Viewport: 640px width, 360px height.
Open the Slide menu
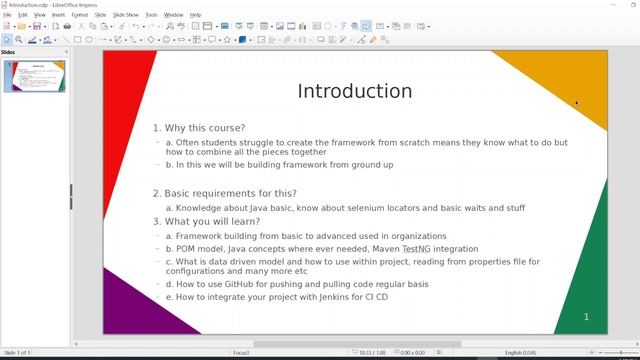point(100,15)
